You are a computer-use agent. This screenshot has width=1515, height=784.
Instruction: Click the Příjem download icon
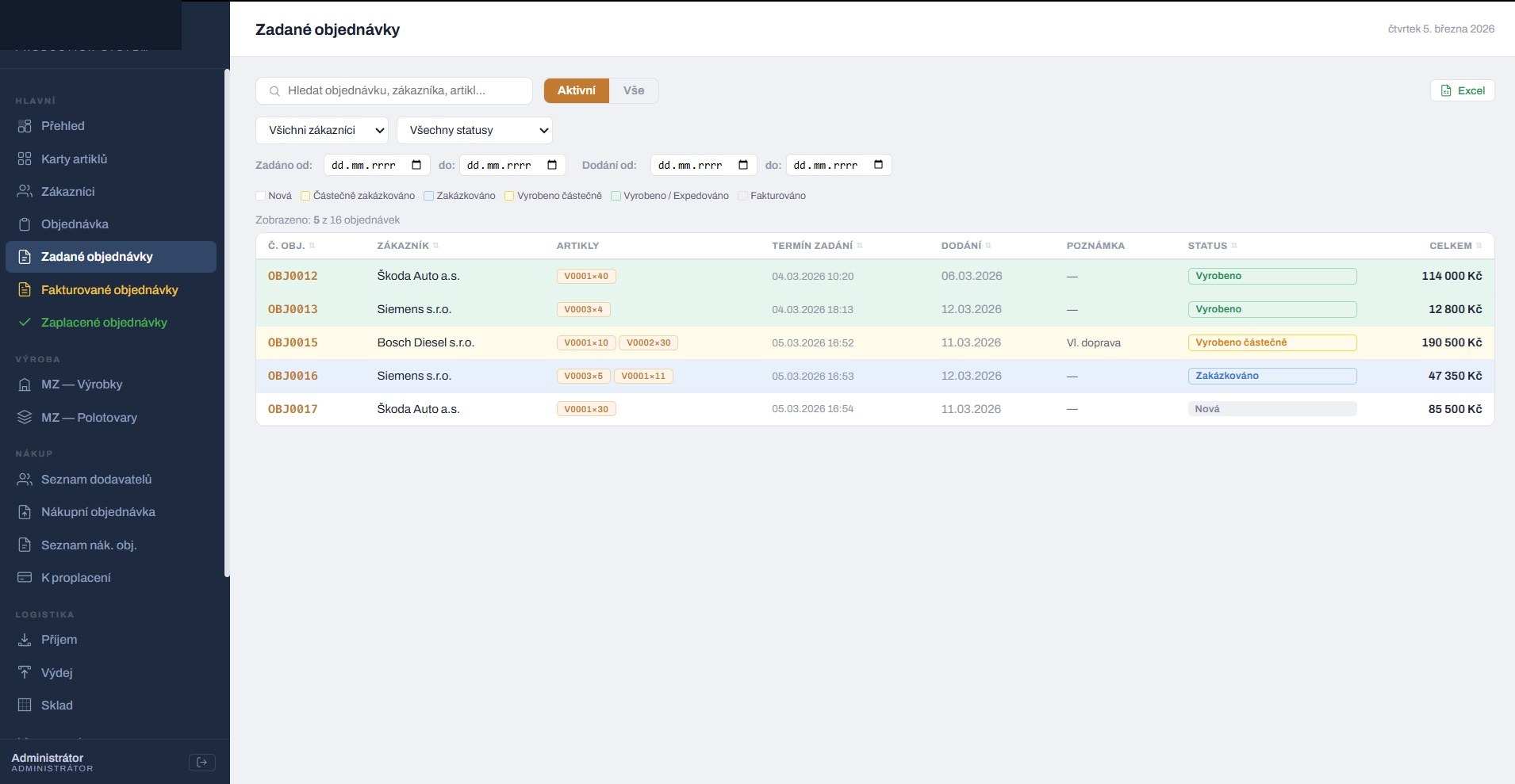(x=25, y=640)
